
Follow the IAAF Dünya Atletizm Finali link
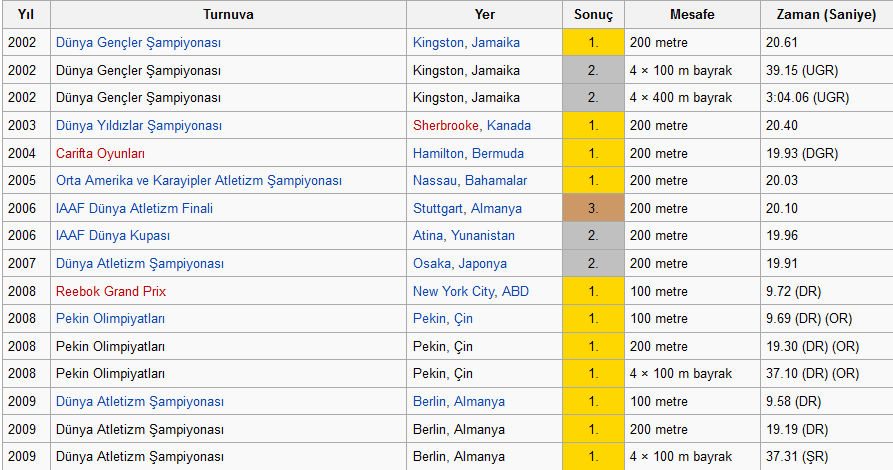[134, 208]
